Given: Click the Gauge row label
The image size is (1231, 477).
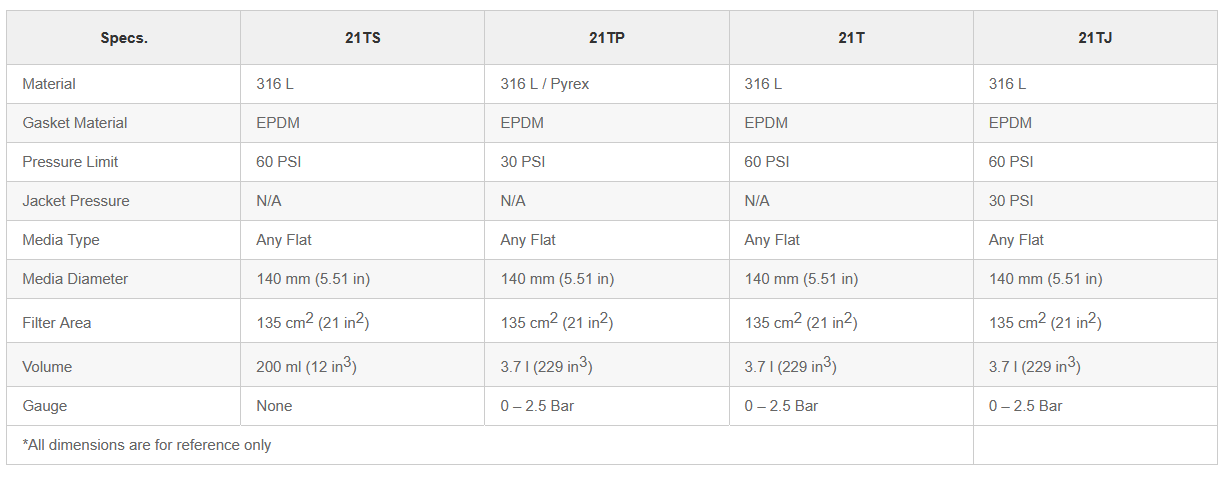Looking at the screenshot, I should coord(44,406).
